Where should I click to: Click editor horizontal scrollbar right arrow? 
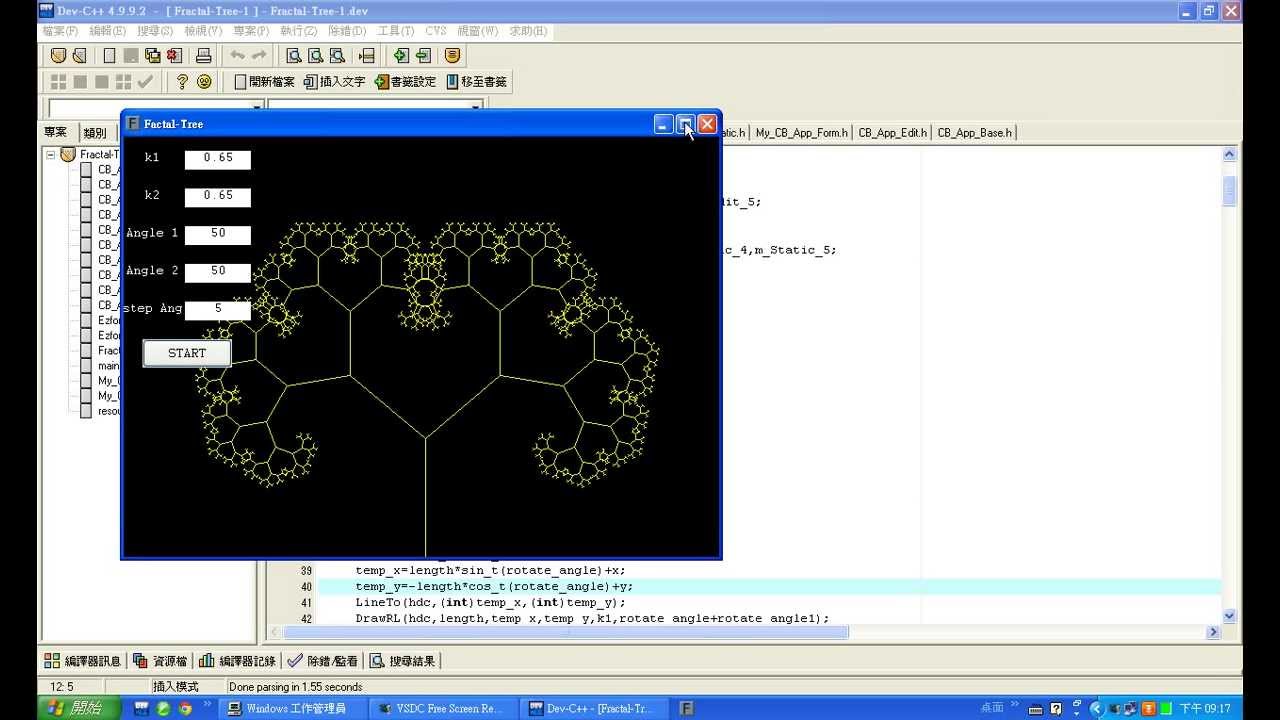(x=1213, y=632)
